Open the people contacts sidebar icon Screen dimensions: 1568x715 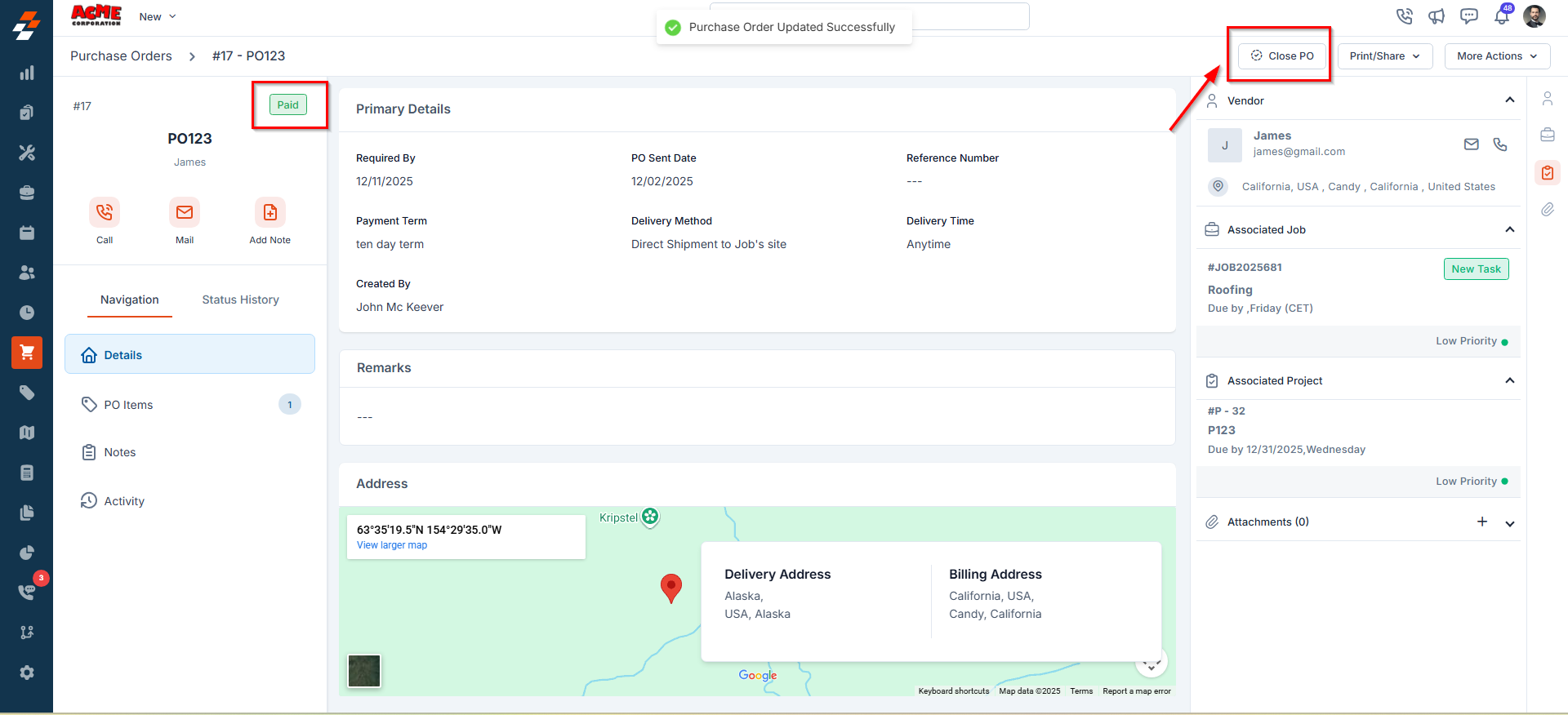(x=27, y=273)
